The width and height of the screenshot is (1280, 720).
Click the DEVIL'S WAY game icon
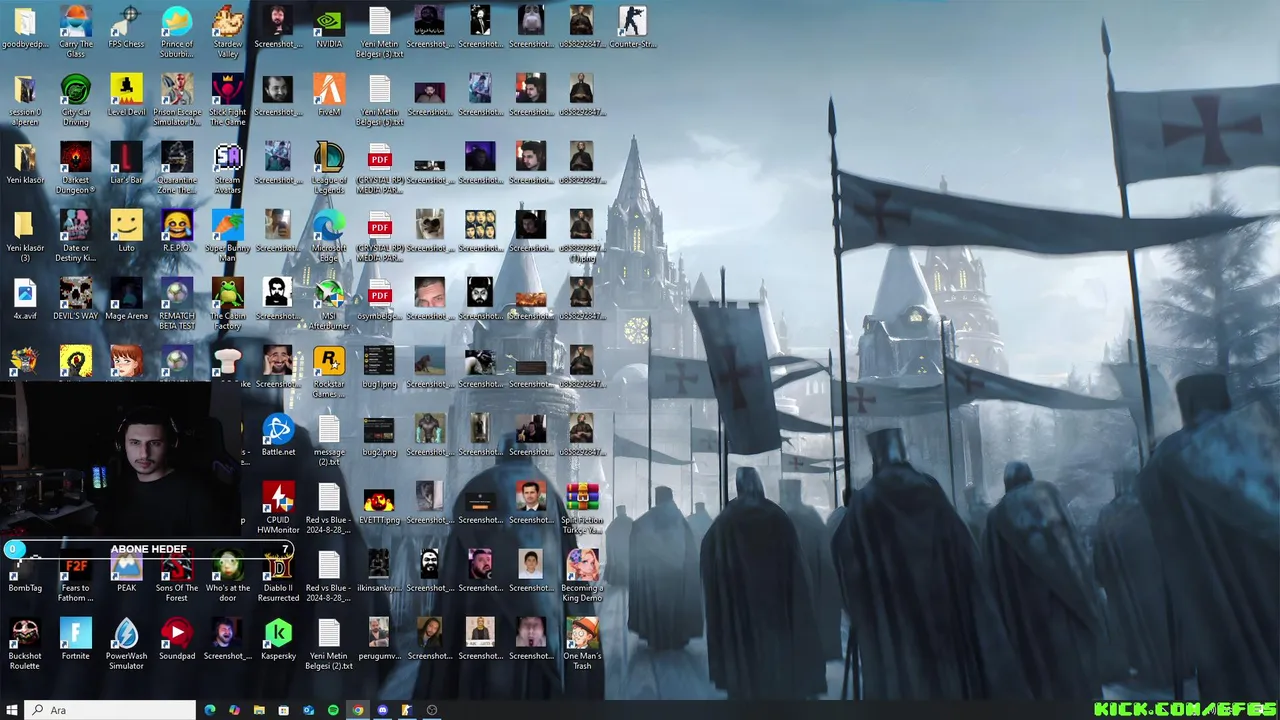tap(76, 300)
